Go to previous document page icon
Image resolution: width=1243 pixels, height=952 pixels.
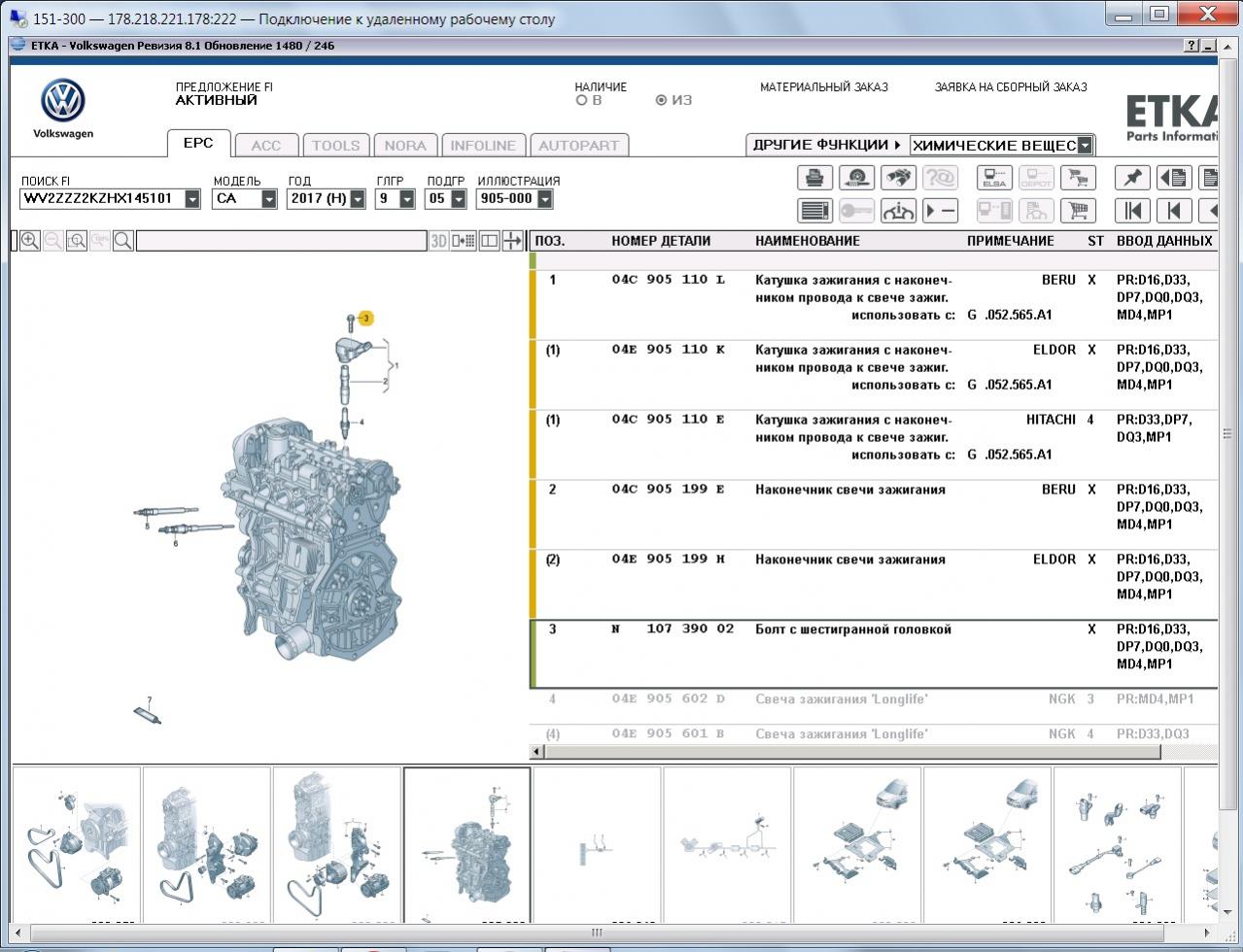pyautogui.click(x=1174, y=178)
